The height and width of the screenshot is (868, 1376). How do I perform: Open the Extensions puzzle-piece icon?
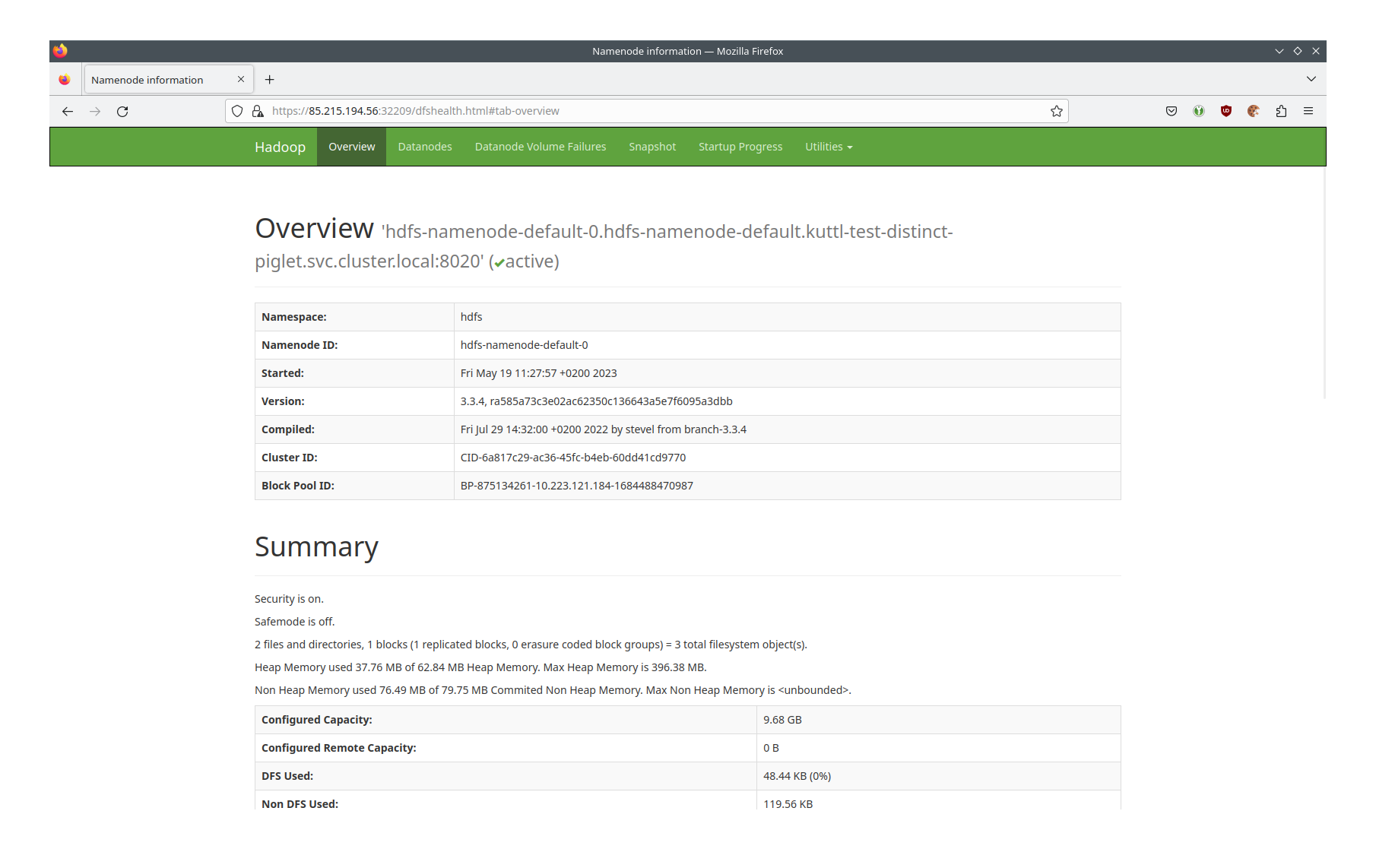[1281, 110]
